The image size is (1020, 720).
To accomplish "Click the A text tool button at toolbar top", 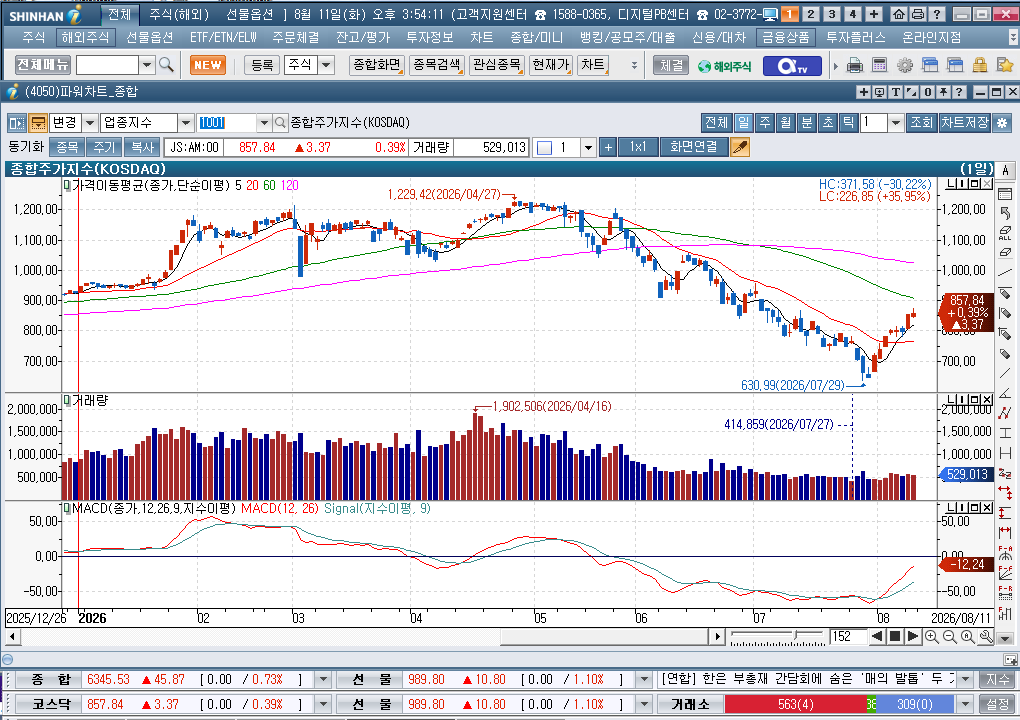I will click(1005, 170).
